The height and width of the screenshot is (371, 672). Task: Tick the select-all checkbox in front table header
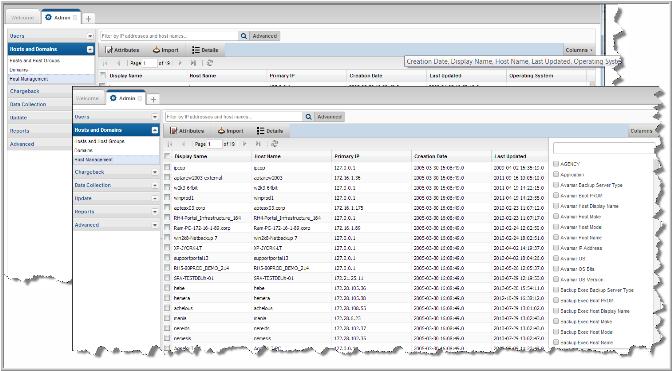[x=167, y=156]
